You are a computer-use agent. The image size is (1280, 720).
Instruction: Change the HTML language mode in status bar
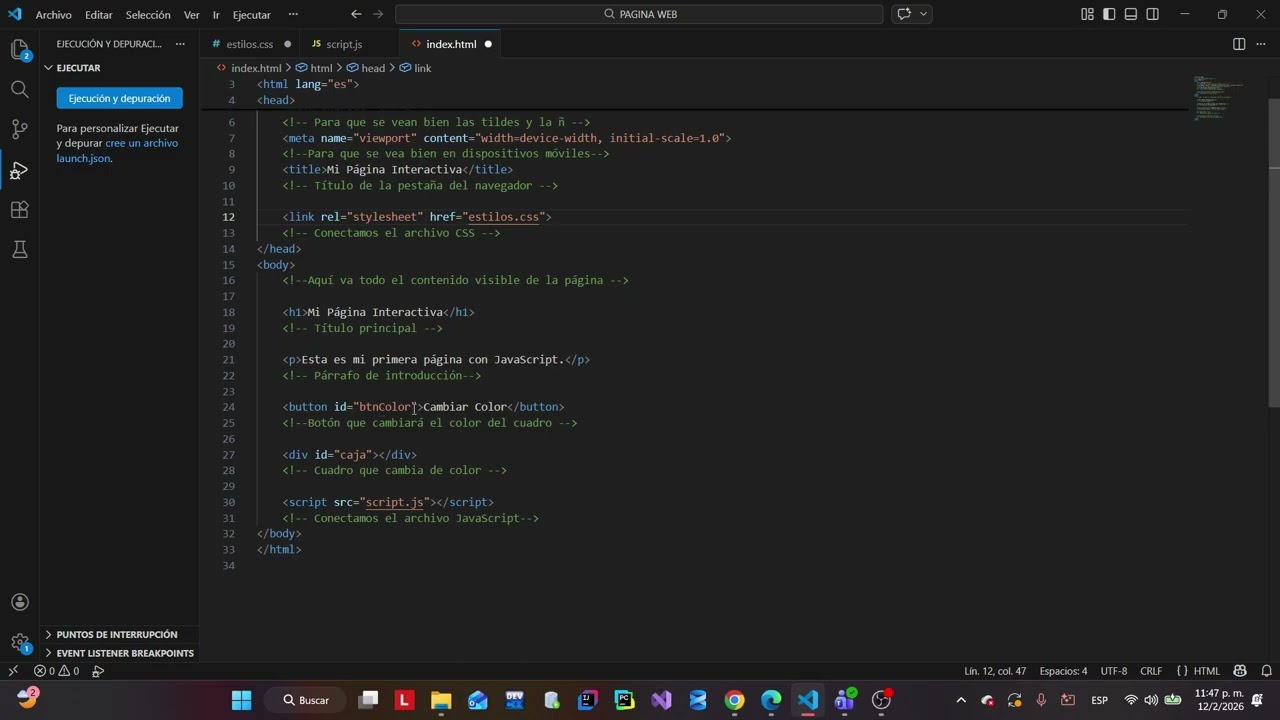[x=1207, y=671]
